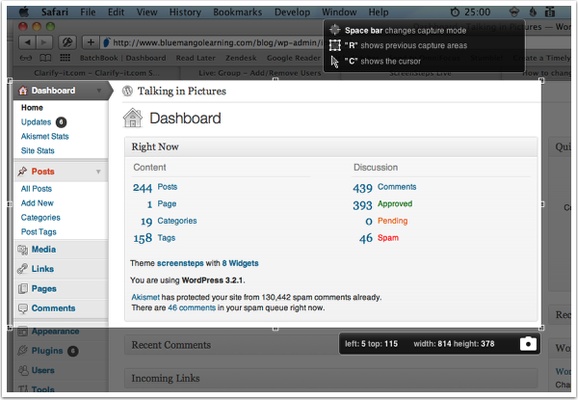Open the 46 comments spam queue link

coord(192,308)
